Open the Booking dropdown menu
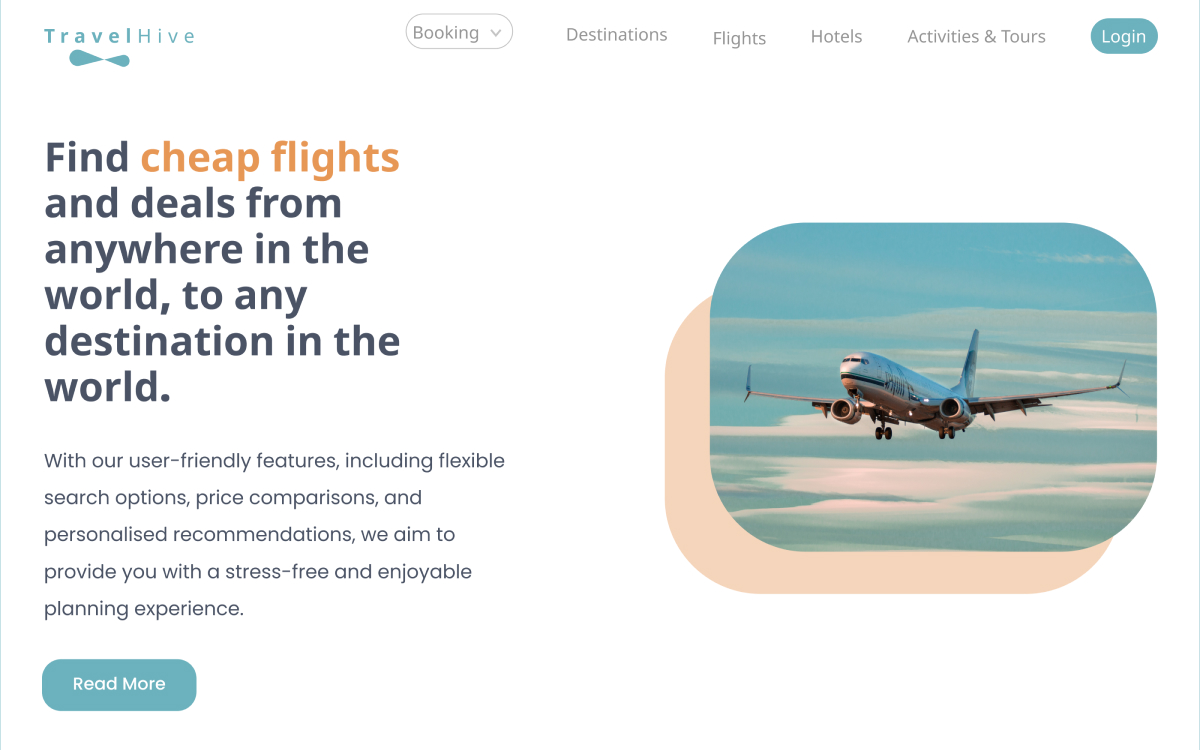 [x=459, y=32]
